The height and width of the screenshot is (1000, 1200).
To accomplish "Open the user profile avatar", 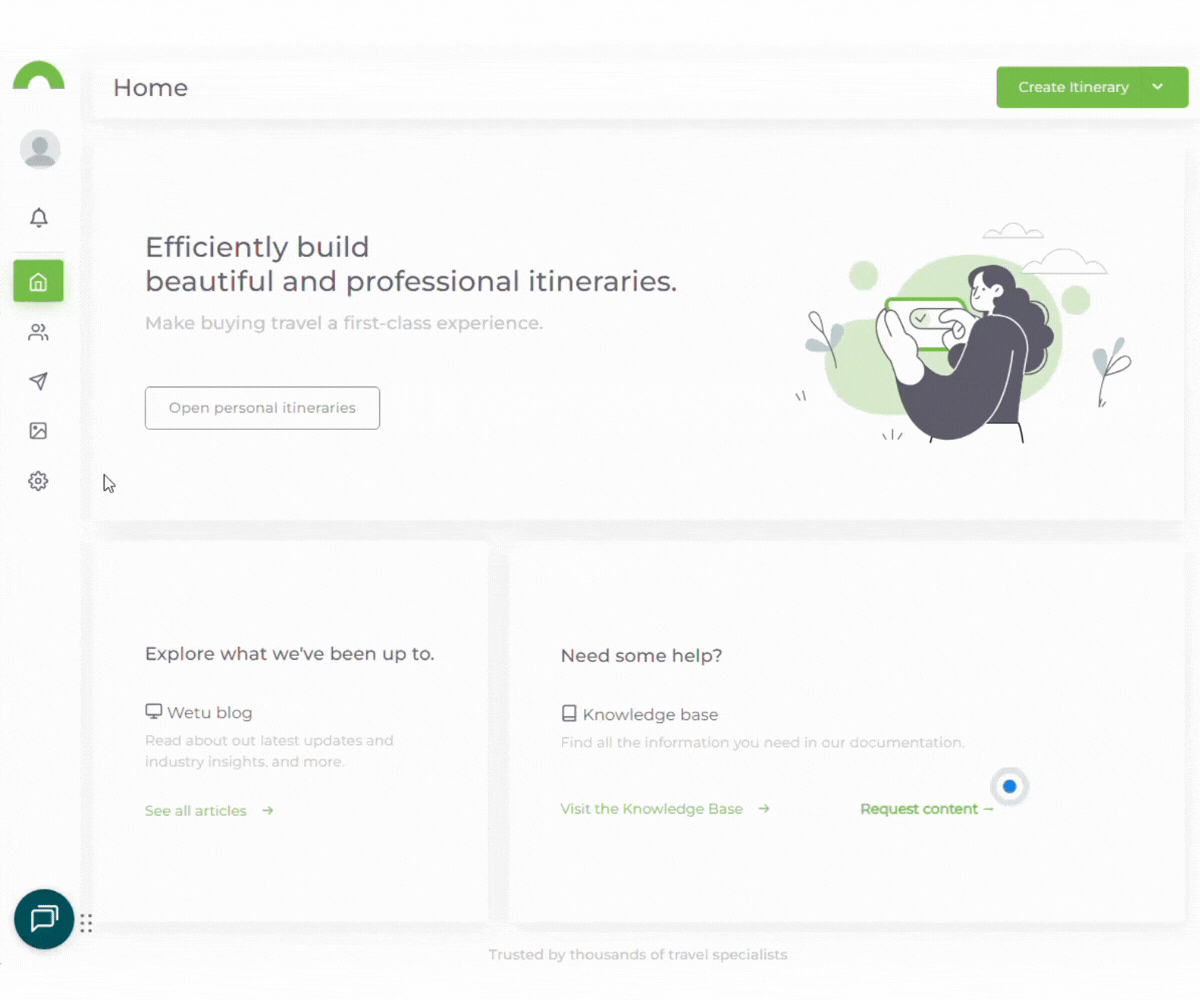I will coord(40,149).
